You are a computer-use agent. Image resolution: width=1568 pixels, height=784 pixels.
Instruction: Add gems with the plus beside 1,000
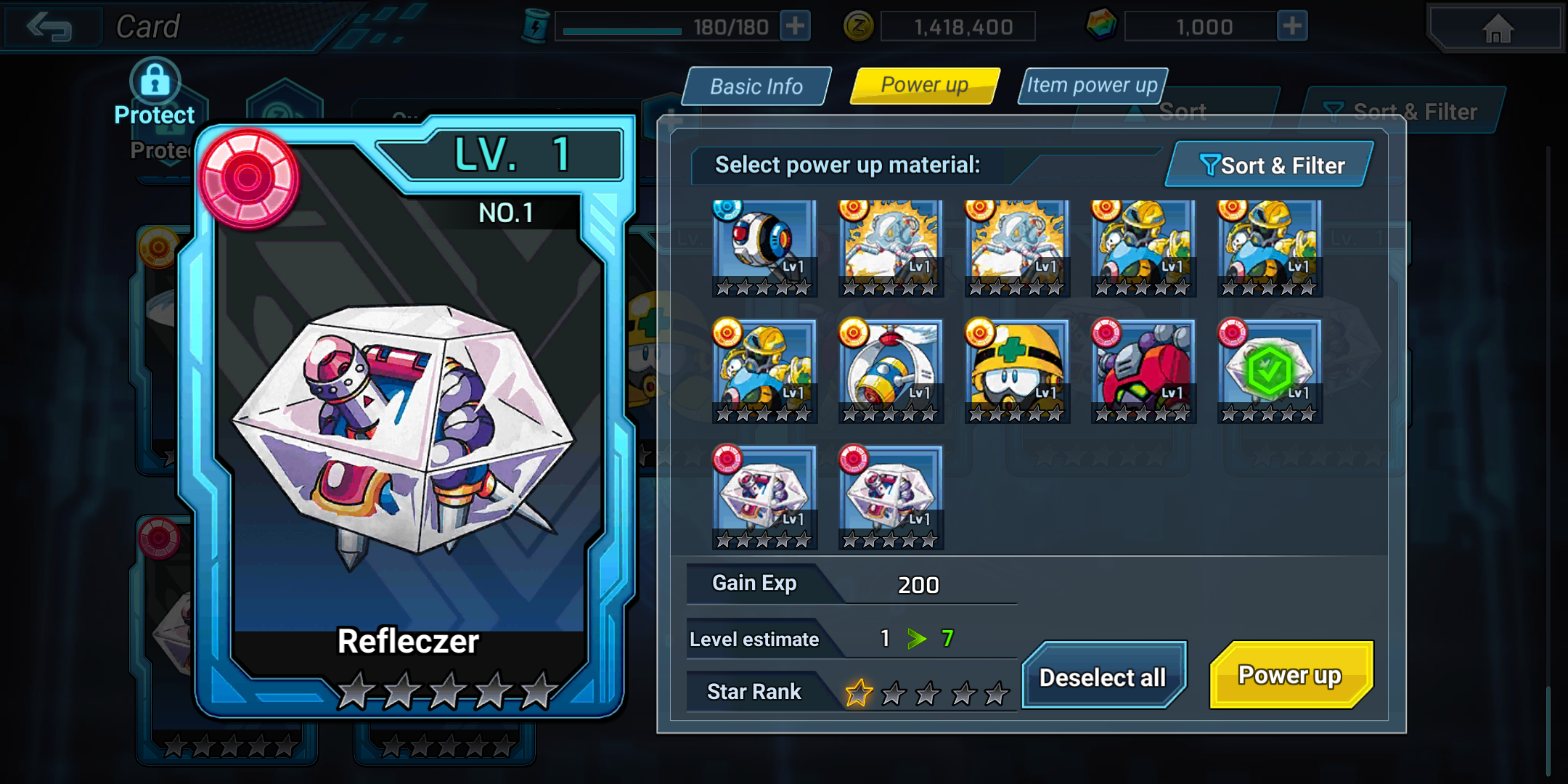coord(1292,26)
